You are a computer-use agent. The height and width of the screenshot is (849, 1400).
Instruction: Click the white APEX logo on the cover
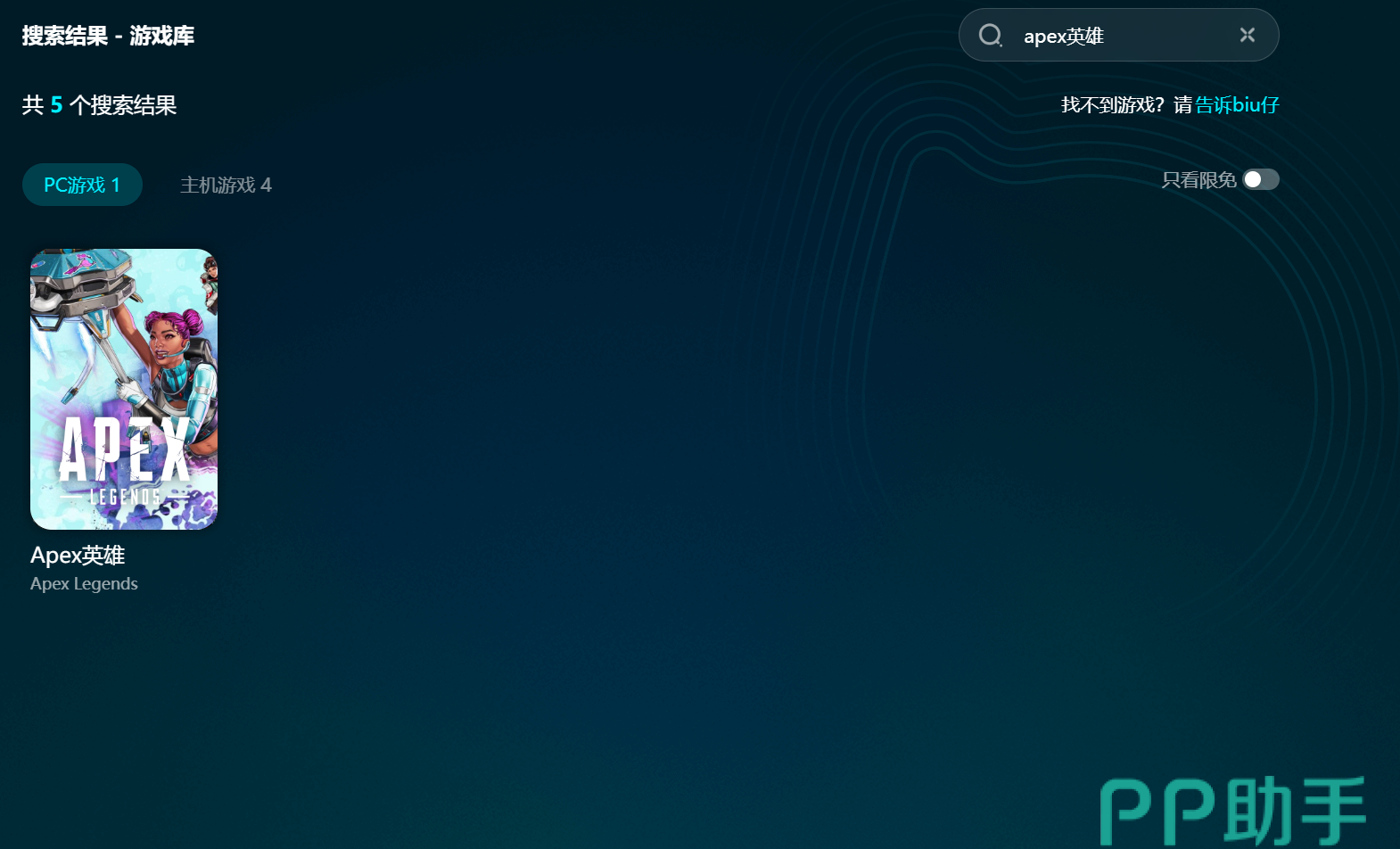click(x=124, y=450)
